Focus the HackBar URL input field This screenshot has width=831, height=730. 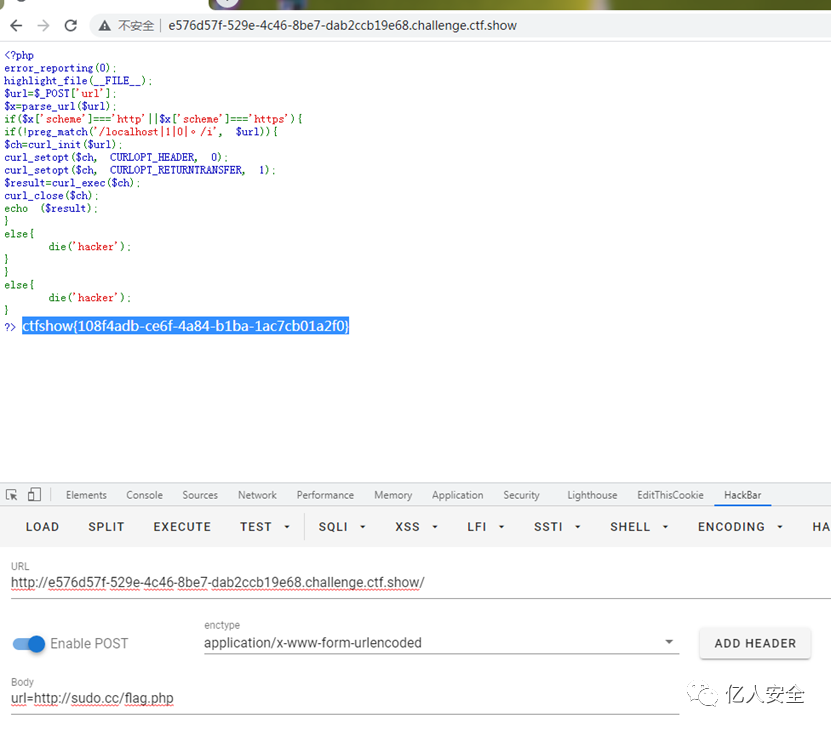point(421,583)
